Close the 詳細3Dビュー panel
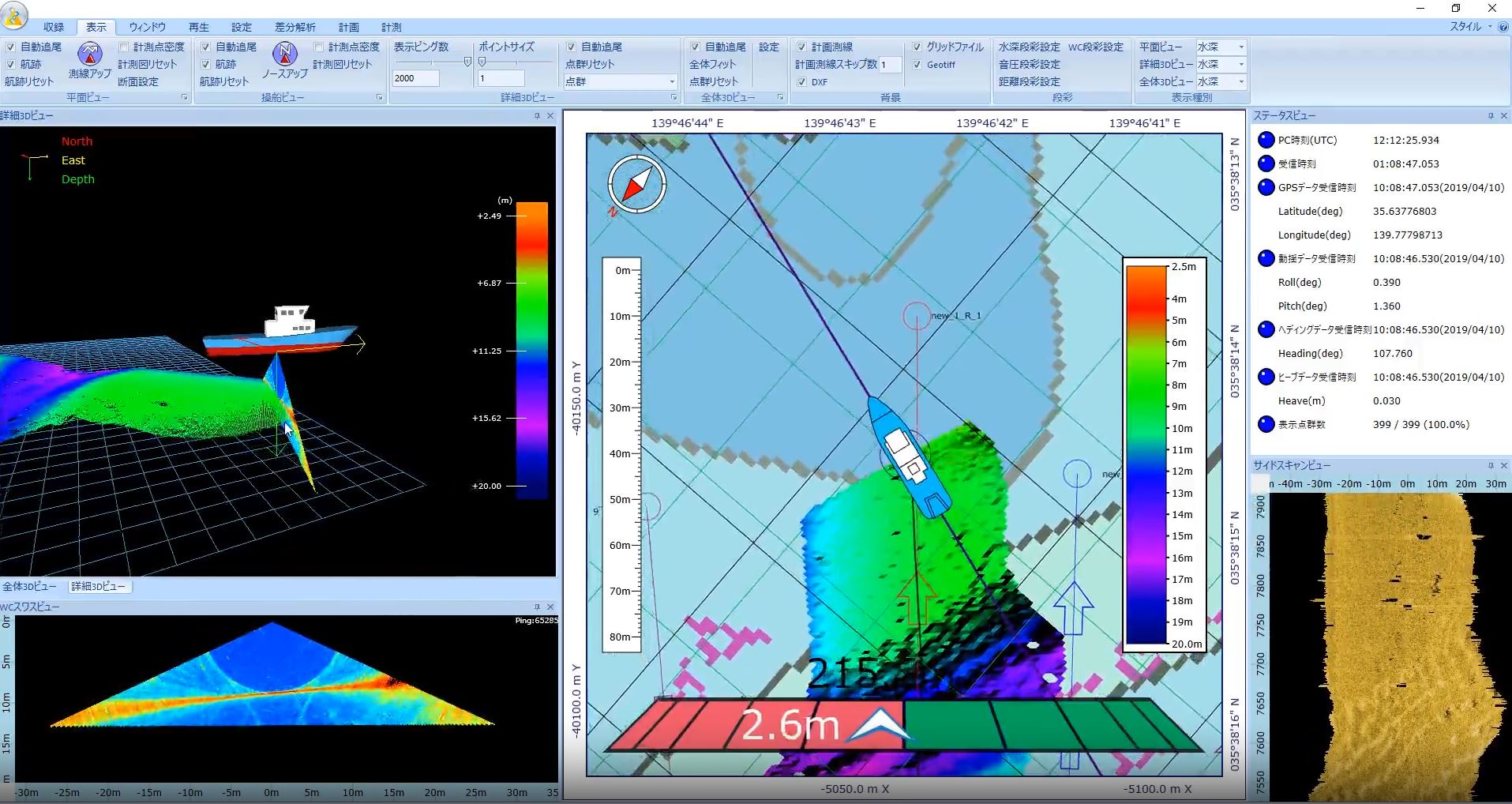Image resolution: width=1512 pixels, height=804 pixels. (x=550, y=116)
